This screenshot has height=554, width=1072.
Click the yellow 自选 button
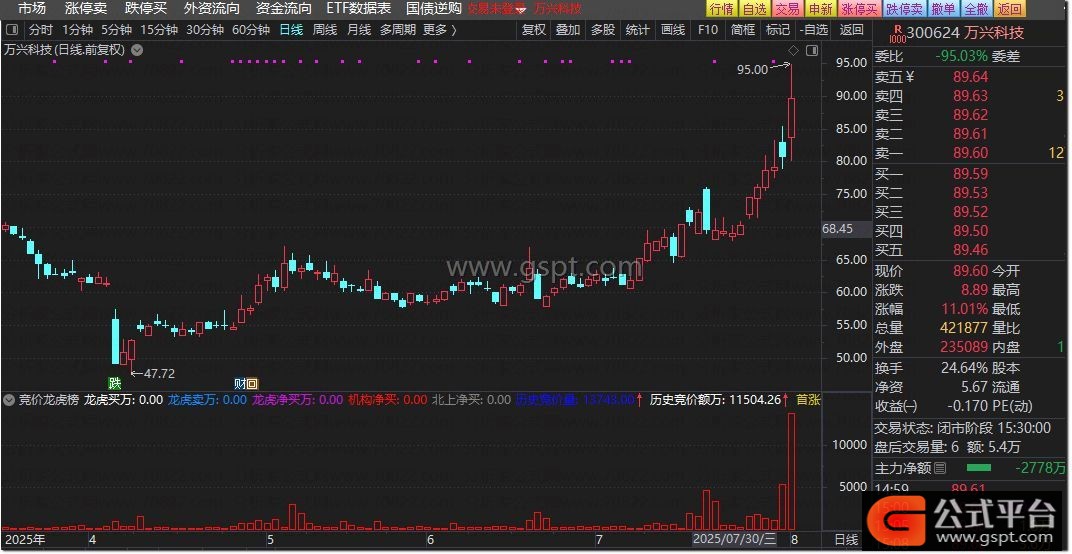(x=755, y=9)
